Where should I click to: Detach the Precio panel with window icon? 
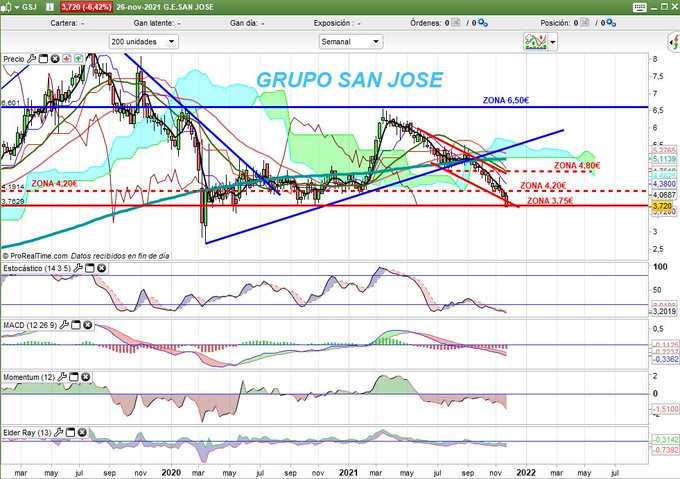pyautogui.click(x=43, y=59)
